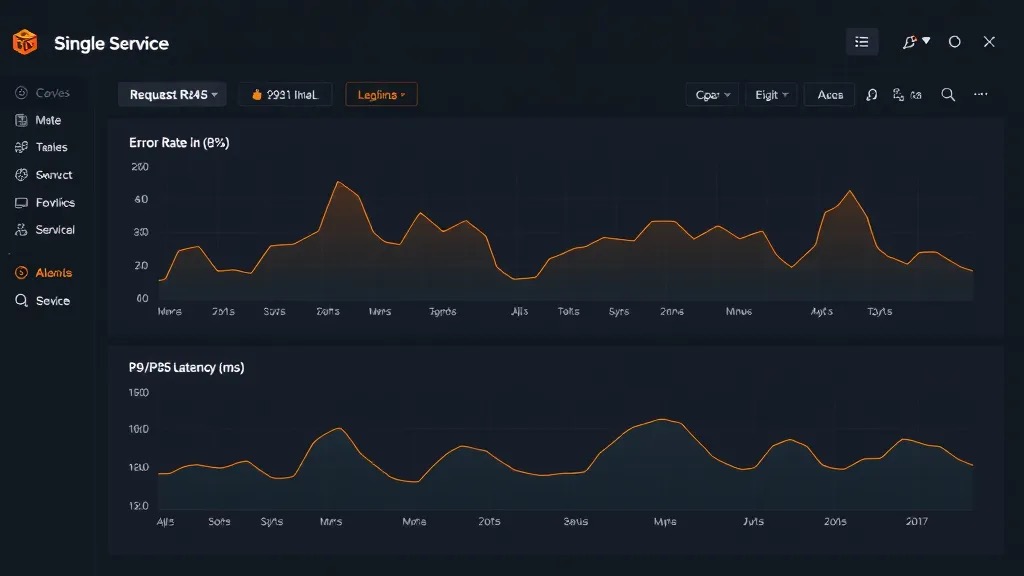This screenshot has height=576, width=1024.
Task: Open the list view icon button
Action: coord(862,42)
